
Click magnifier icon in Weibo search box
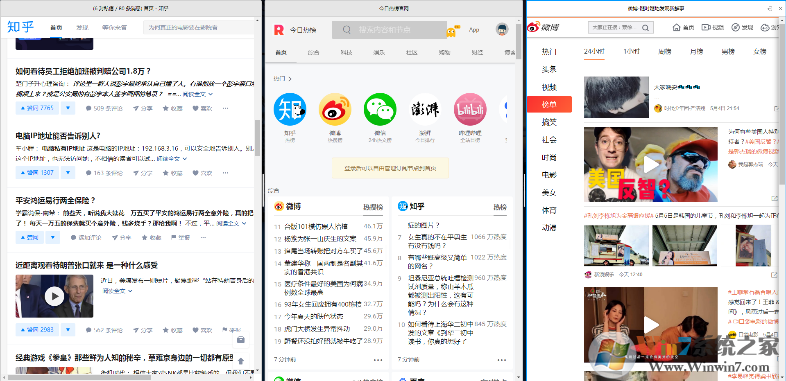[x=646, y=28]
